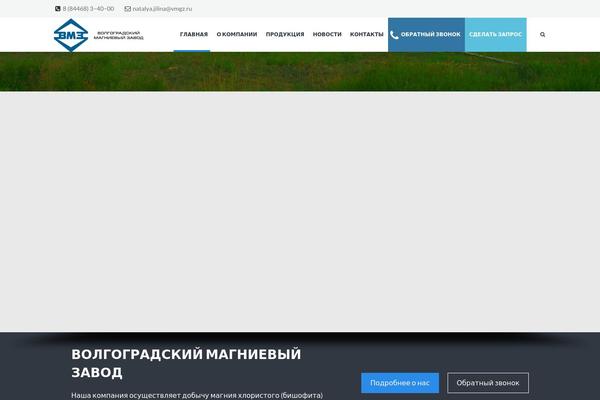Open the О компании menu item
The height and width of the screenshot is (400, 600).
[x=237, y=34]
